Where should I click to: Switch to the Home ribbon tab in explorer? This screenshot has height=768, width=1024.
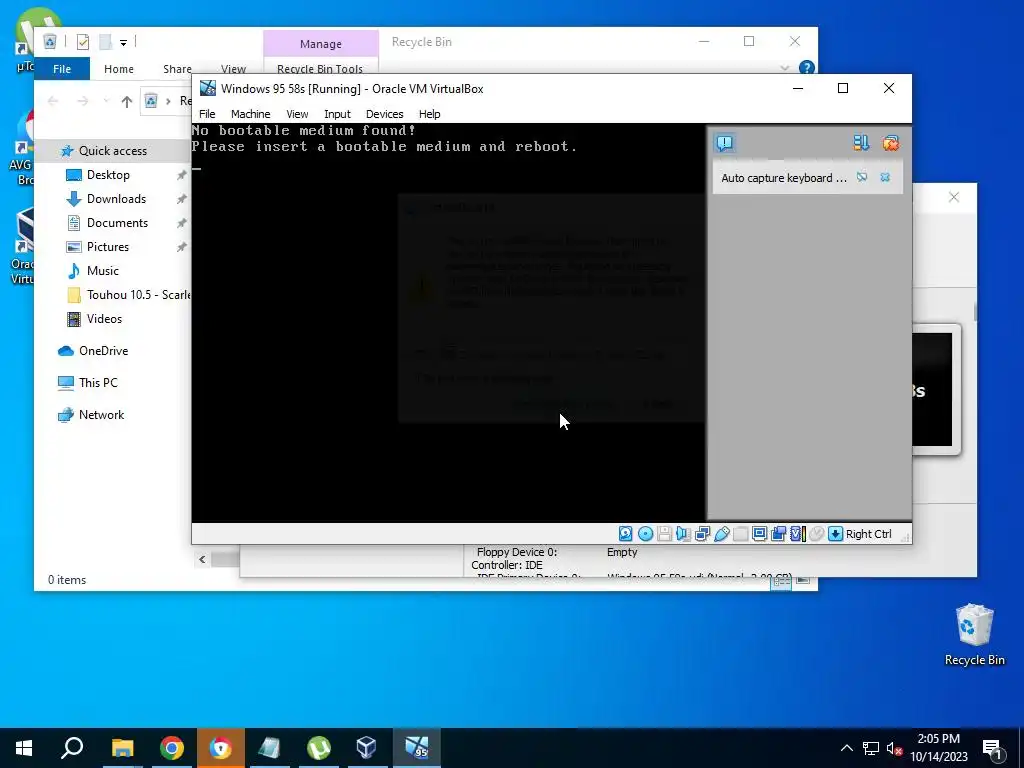pos(119,69)
